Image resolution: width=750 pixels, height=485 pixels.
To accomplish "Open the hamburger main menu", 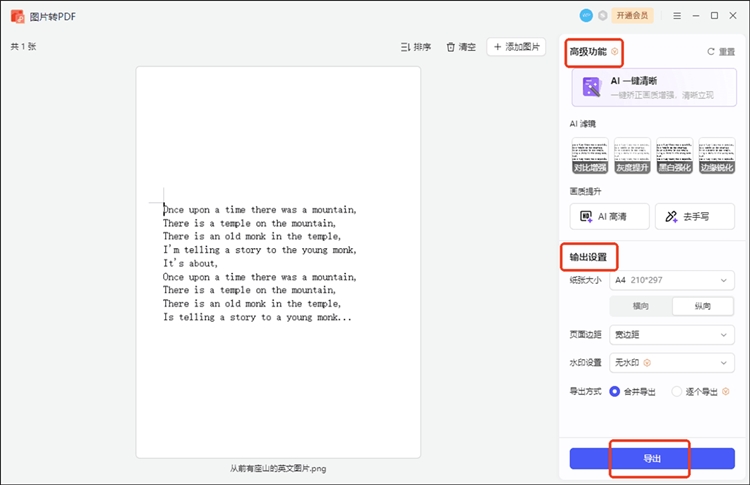I will click(x=677, y=16).
